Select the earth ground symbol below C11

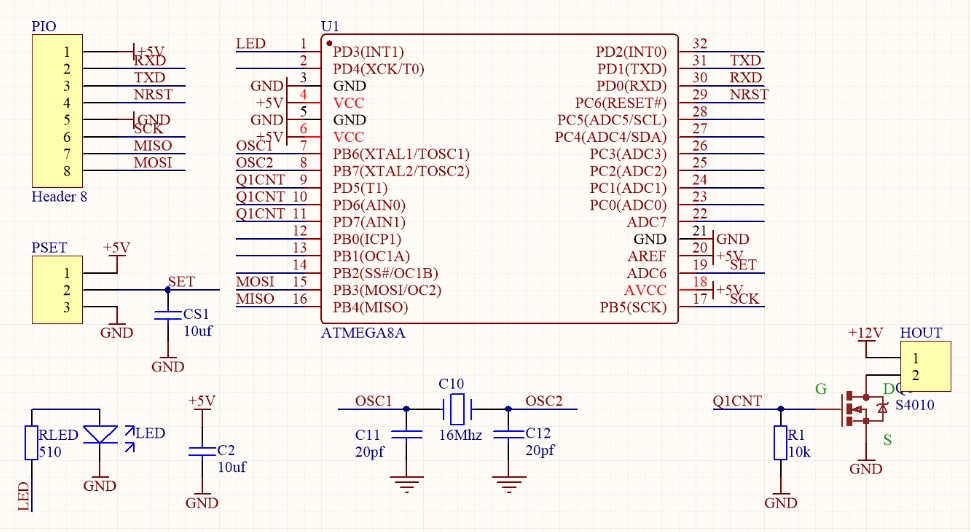pos(406,484)
